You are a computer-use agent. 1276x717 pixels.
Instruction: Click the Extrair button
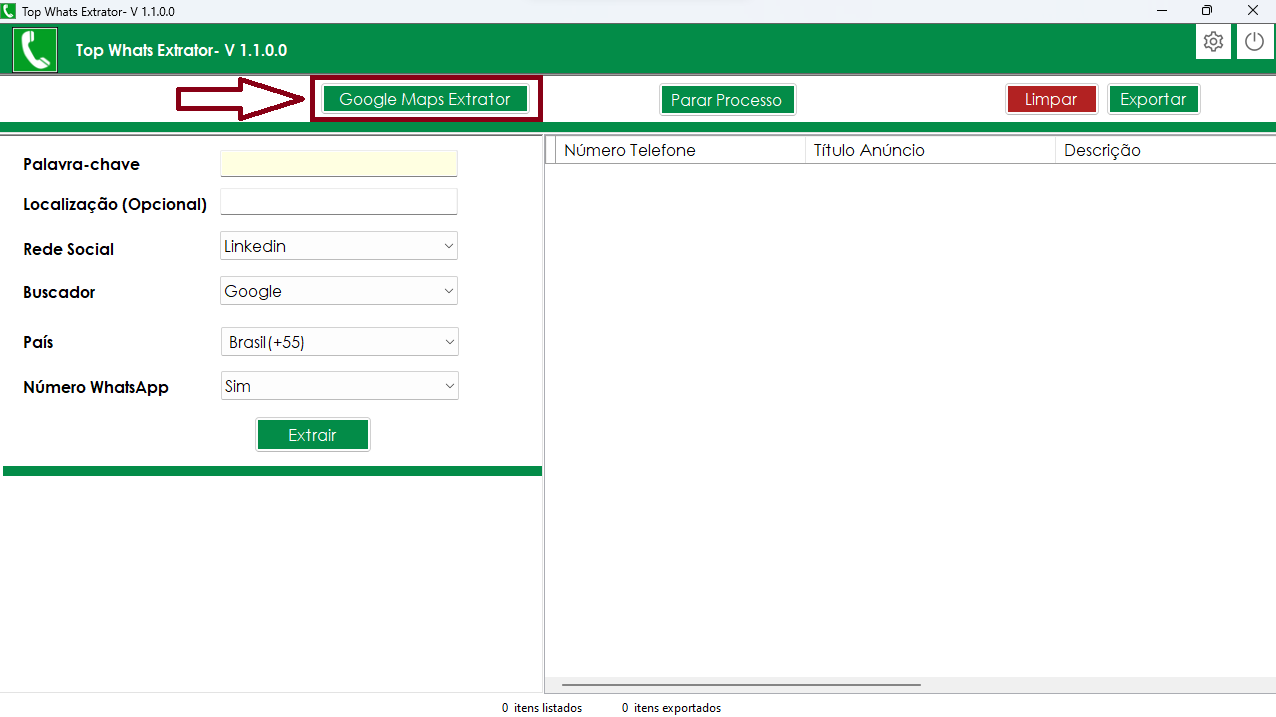click(x=313, y=435)
